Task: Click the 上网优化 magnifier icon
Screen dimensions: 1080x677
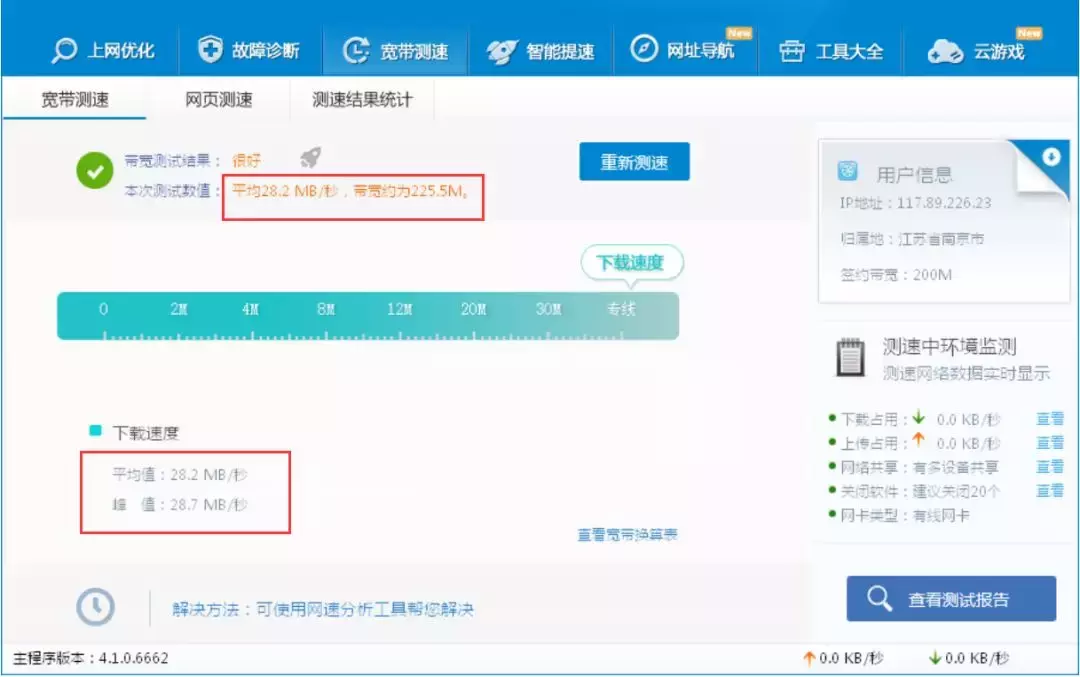Action: (66, 50)
